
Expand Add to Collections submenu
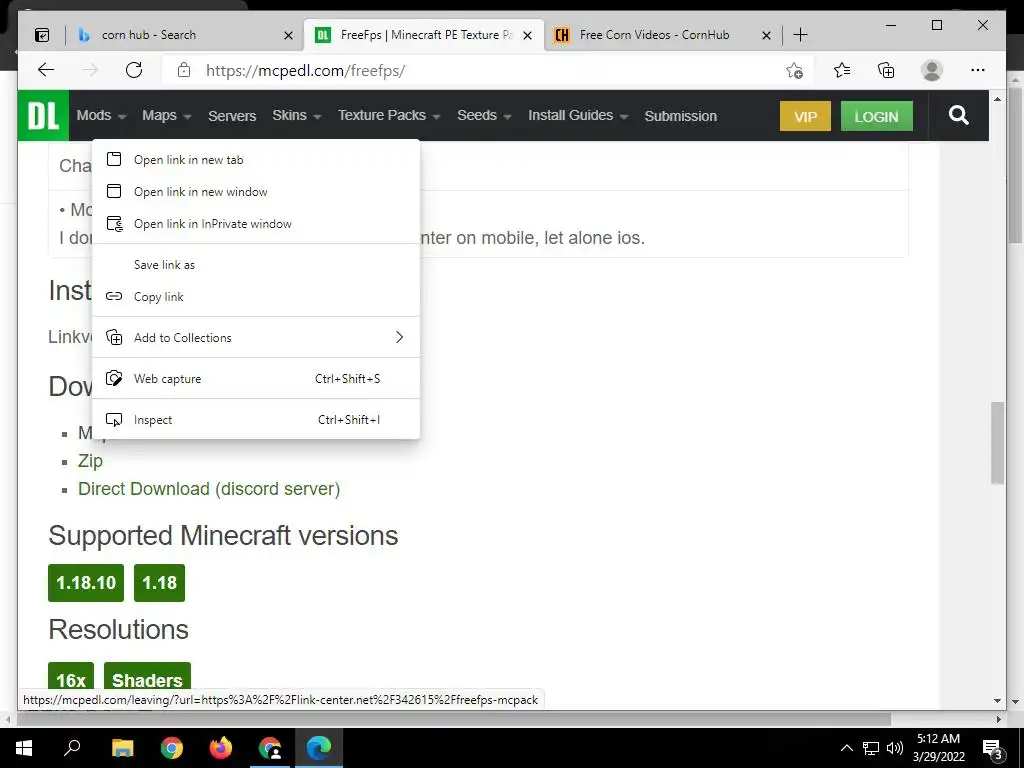click(256, 338)
